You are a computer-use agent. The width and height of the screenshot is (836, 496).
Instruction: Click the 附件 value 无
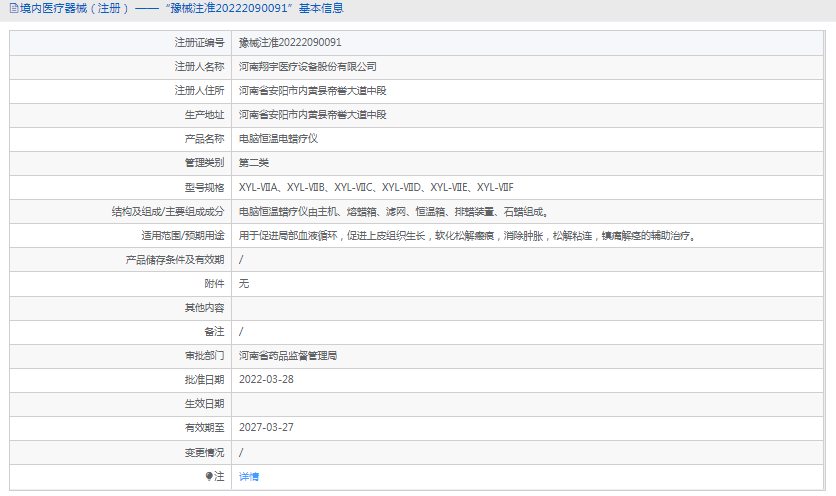coord(244,284)
